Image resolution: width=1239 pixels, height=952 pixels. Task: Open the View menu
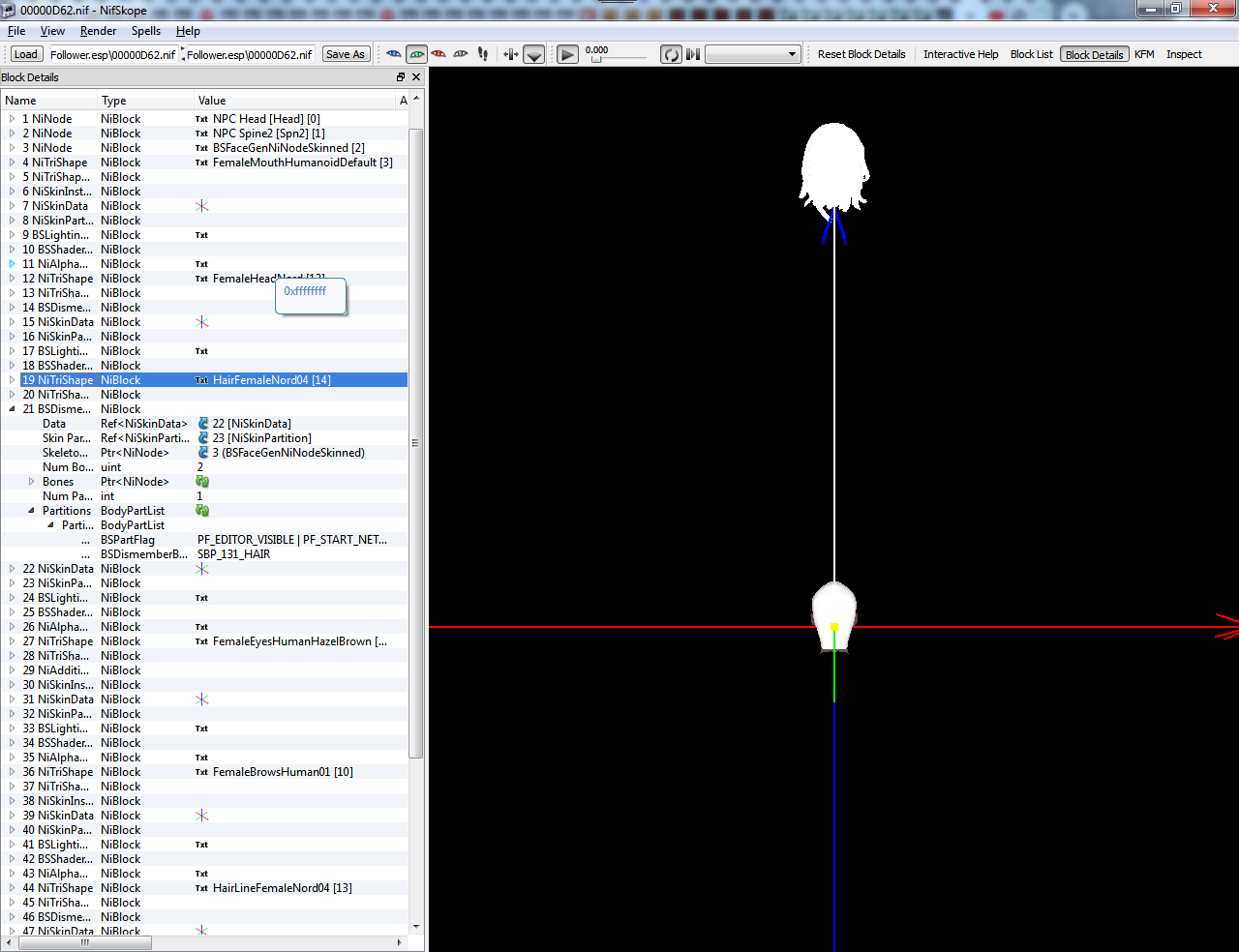pos(52,31)
